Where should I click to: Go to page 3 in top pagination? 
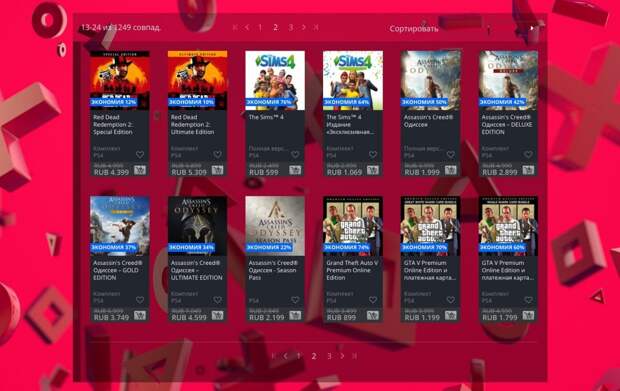point(291,27)
